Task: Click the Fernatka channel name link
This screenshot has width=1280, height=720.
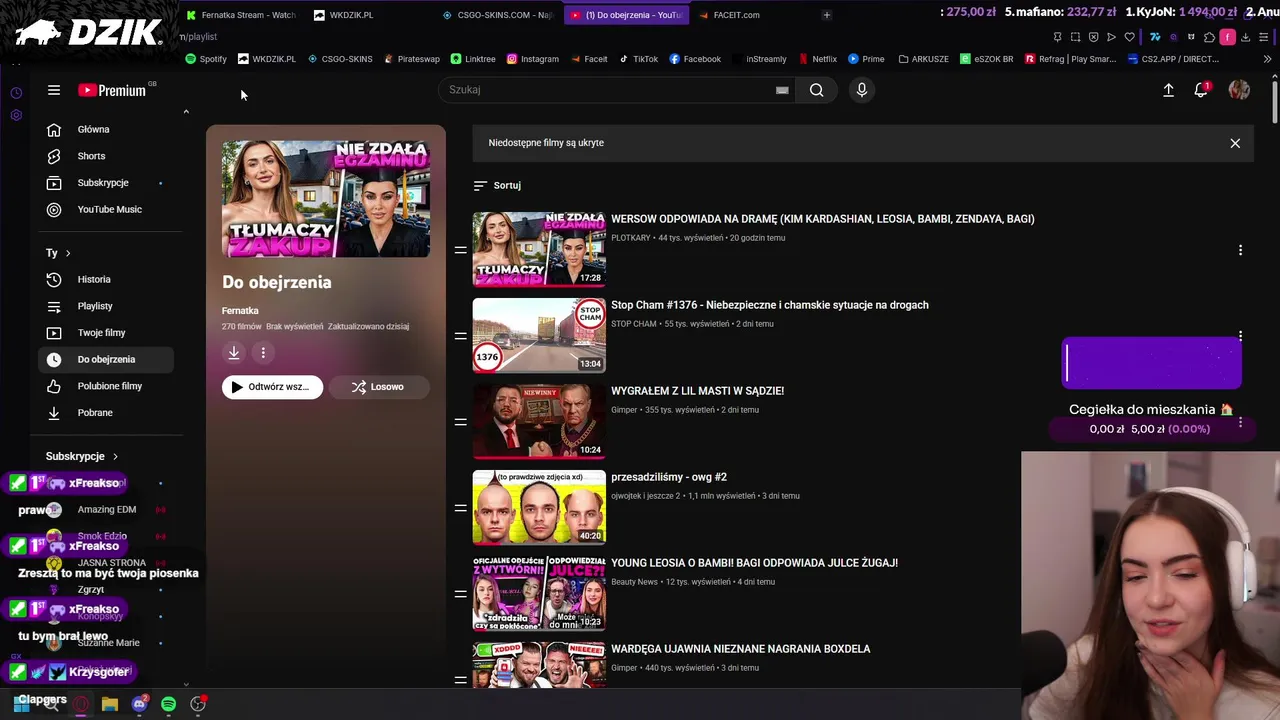Action: [x=240, y=311]
